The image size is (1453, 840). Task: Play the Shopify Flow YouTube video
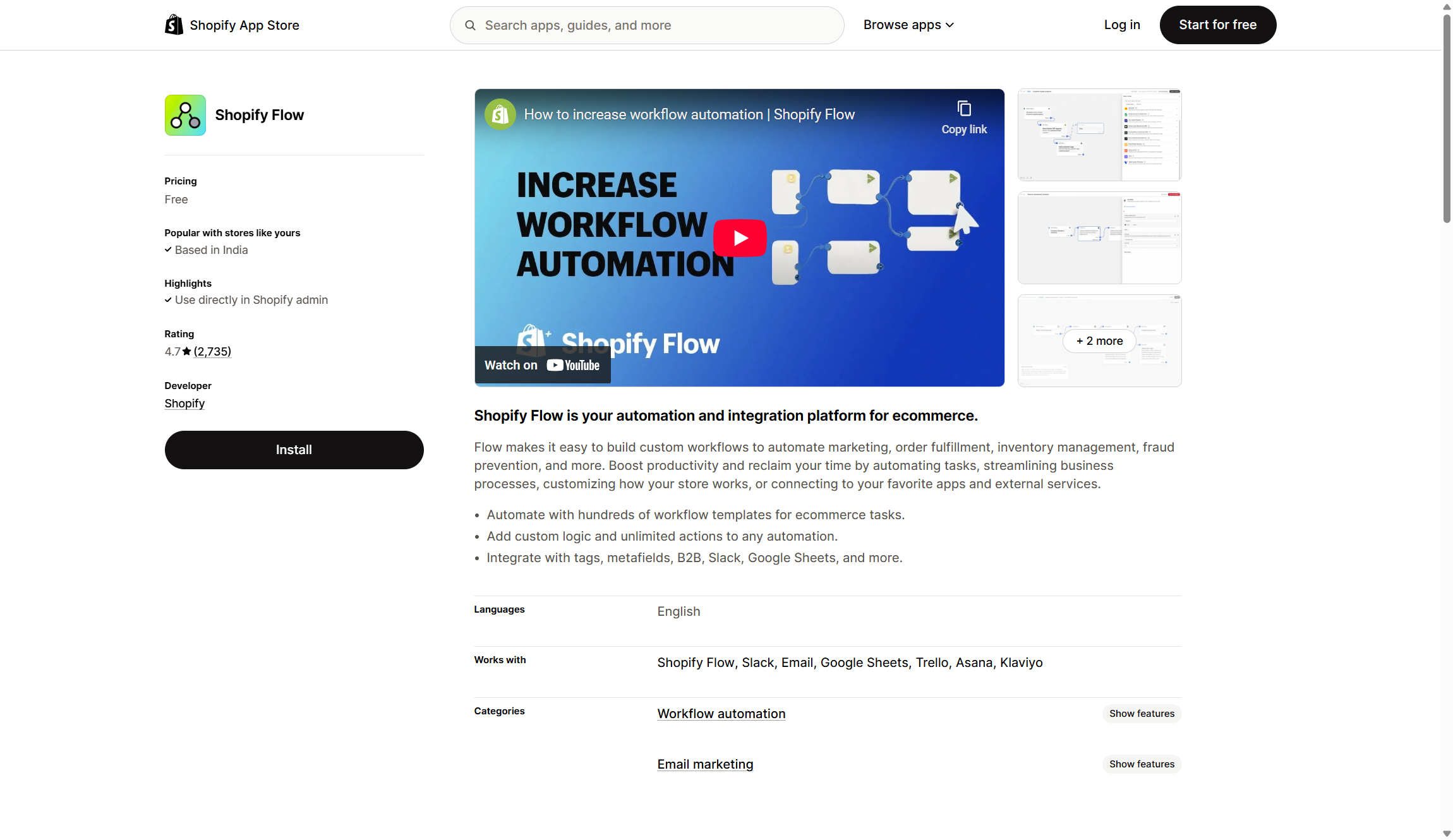739,238
